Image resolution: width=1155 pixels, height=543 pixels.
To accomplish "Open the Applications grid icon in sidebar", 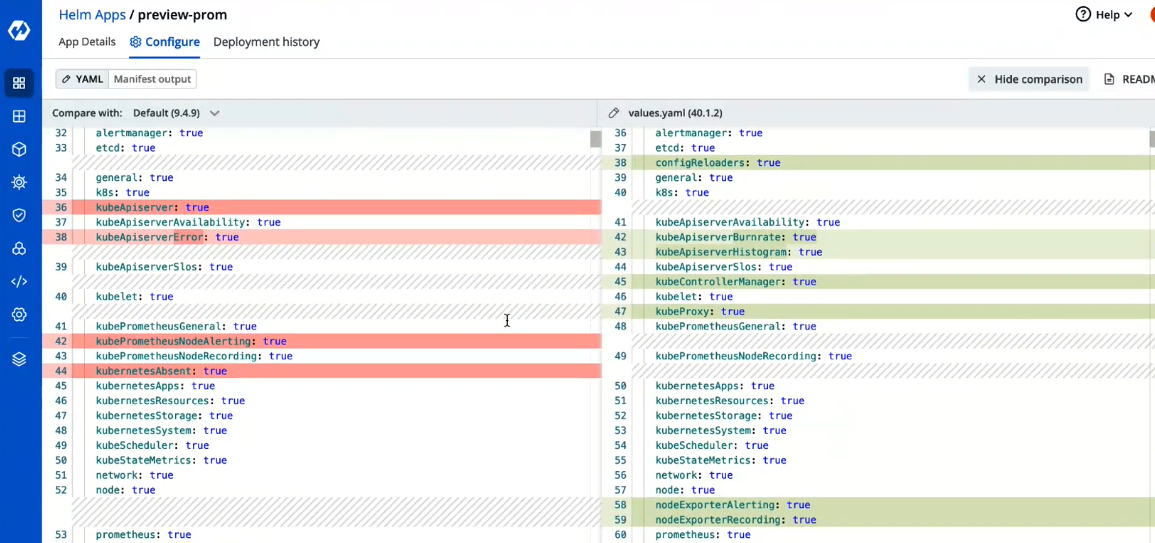I will point(19,83).
